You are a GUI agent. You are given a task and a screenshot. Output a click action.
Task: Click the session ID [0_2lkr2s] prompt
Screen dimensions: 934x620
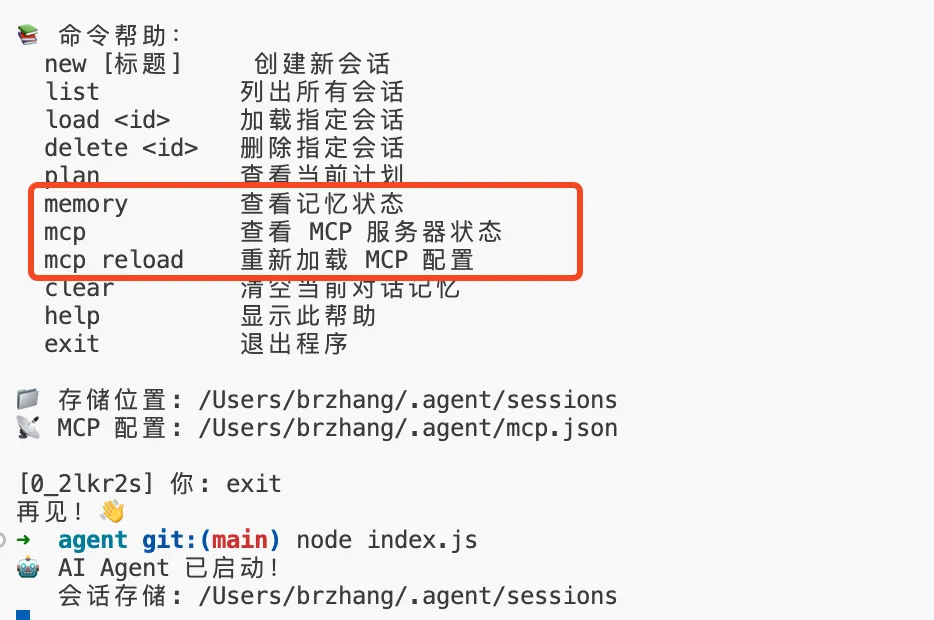pos(86,484)
